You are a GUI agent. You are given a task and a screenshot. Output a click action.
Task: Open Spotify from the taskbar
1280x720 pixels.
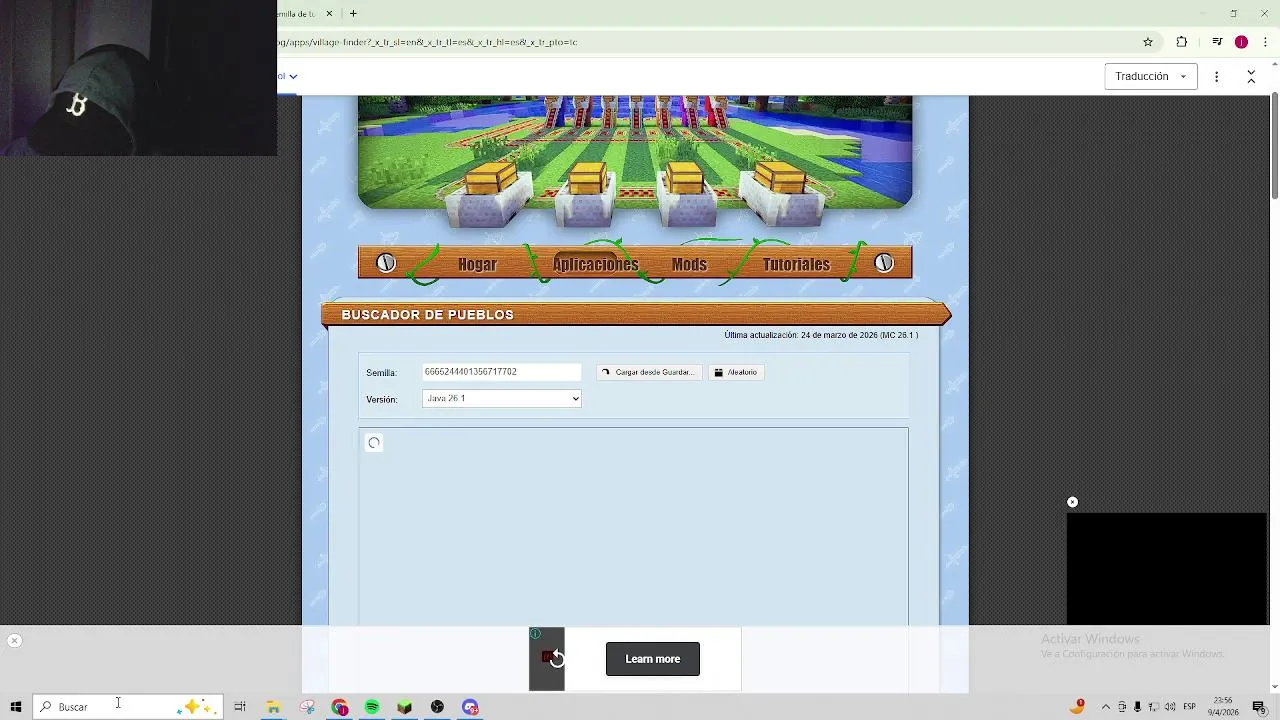click(372, 707)
